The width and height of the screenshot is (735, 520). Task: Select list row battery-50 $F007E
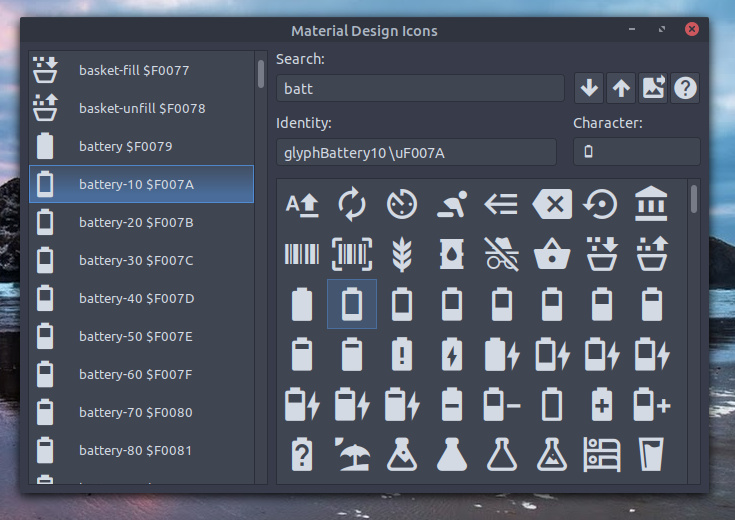point(141,336)
